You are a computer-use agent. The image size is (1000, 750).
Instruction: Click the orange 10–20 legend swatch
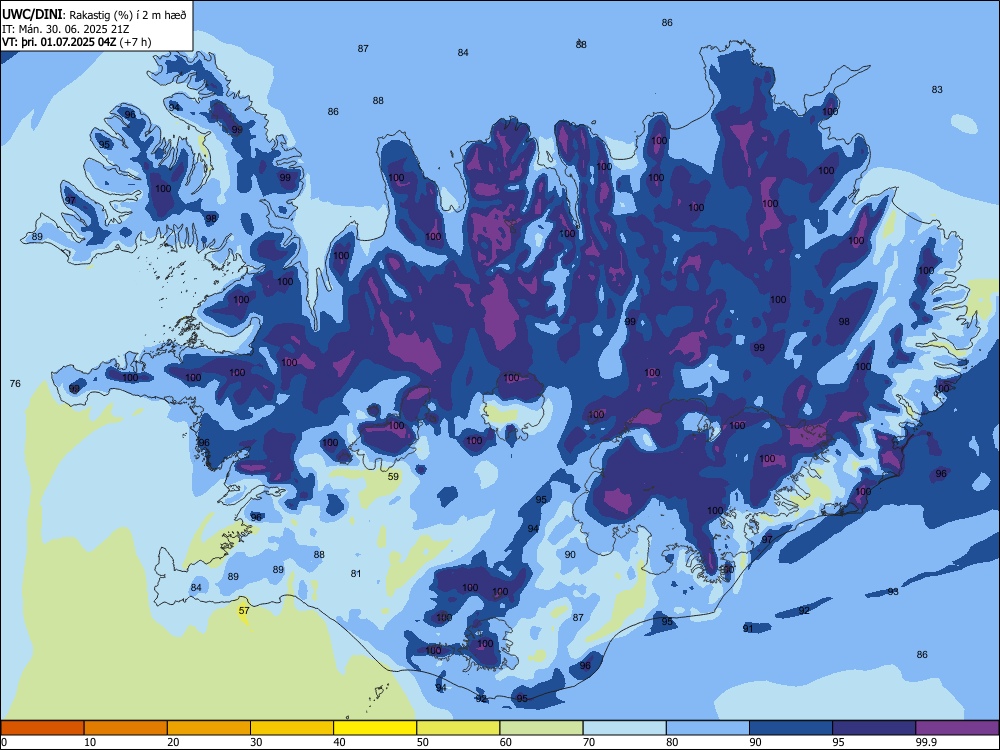click(x=126, y=728)
